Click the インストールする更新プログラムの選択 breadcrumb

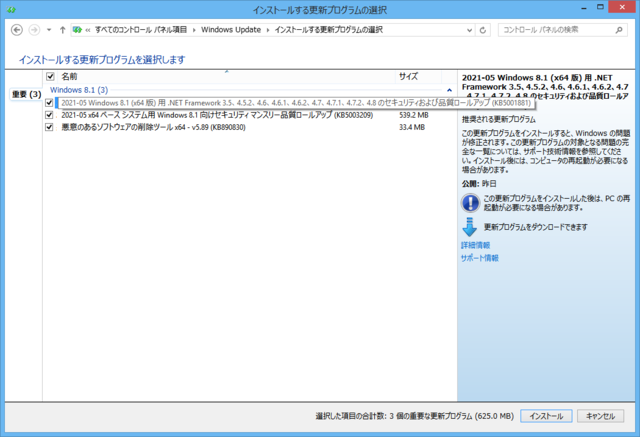coord(329,30)
